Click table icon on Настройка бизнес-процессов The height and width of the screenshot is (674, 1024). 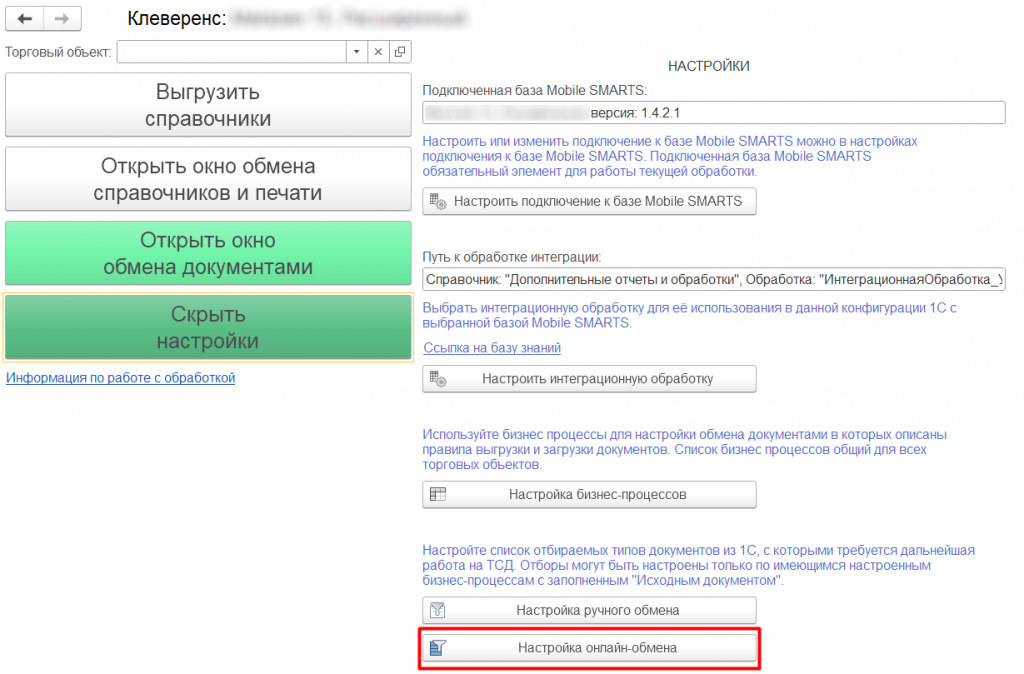pos(438,494)
